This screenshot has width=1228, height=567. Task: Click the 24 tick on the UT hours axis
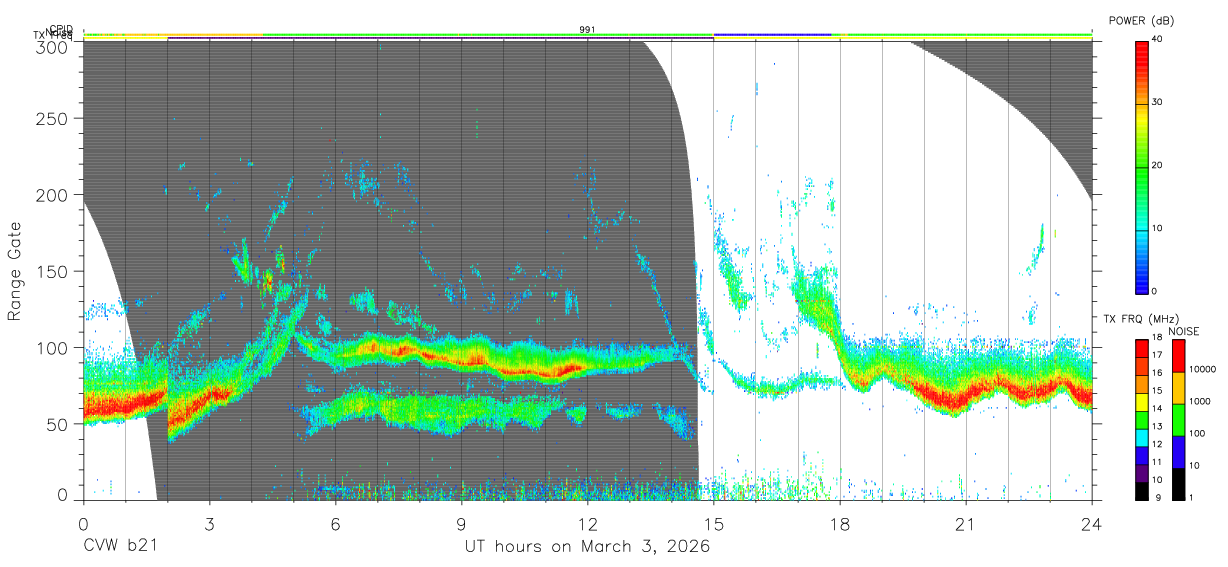point(1092,523)
